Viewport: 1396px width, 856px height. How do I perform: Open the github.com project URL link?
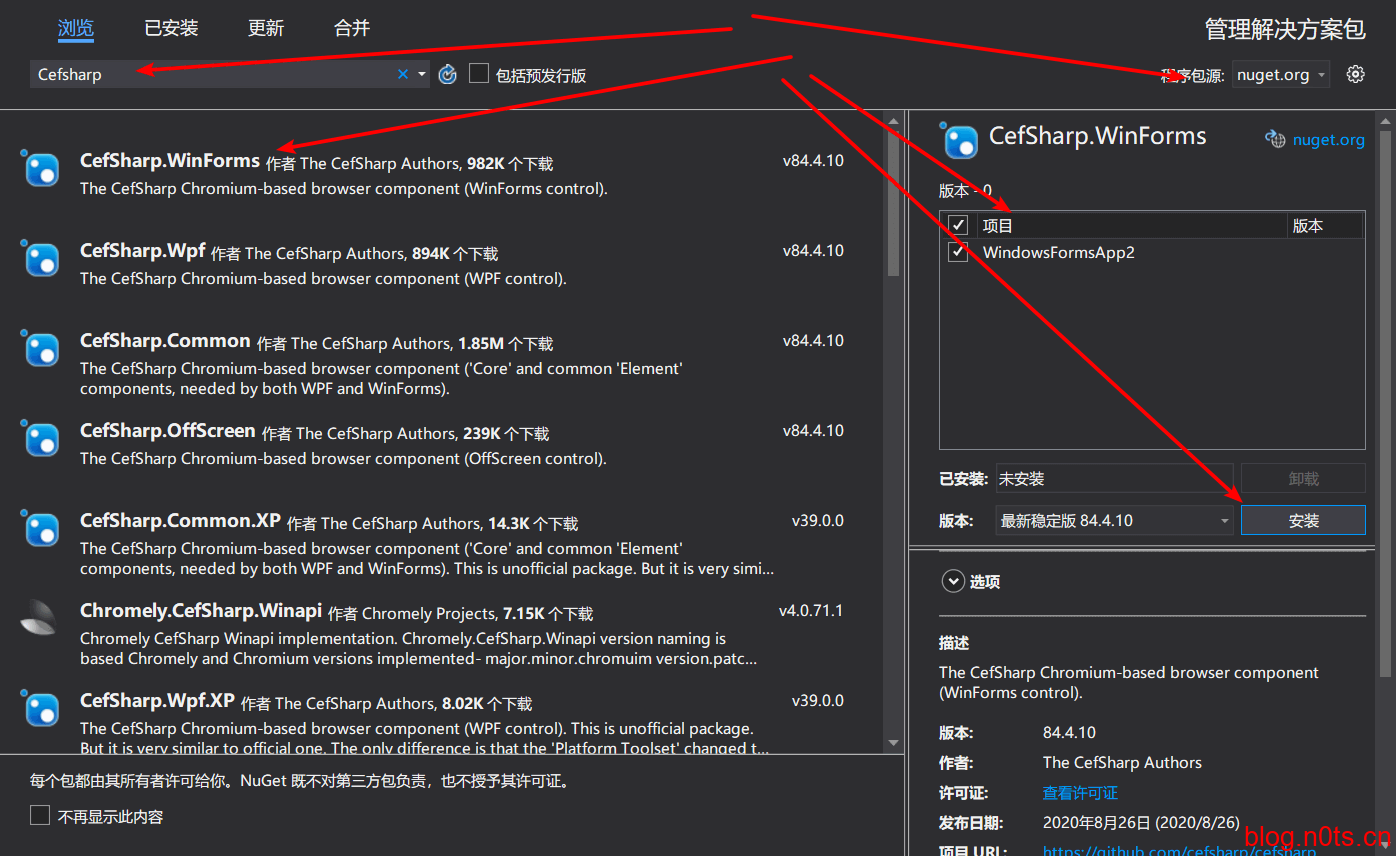(1179, 850)
